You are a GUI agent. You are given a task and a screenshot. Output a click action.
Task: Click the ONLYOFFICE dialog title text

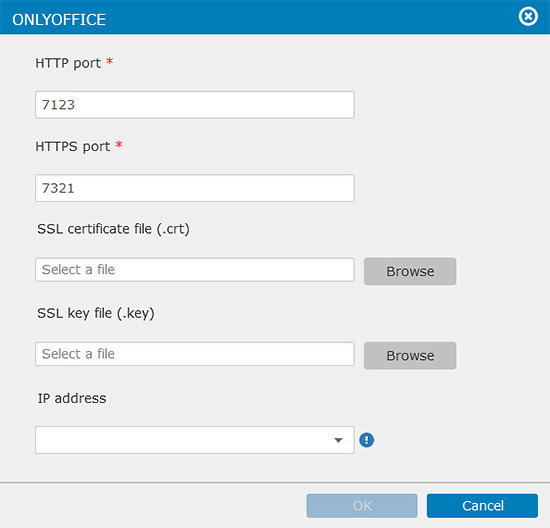pyautogui.click(x=59, y=20)
